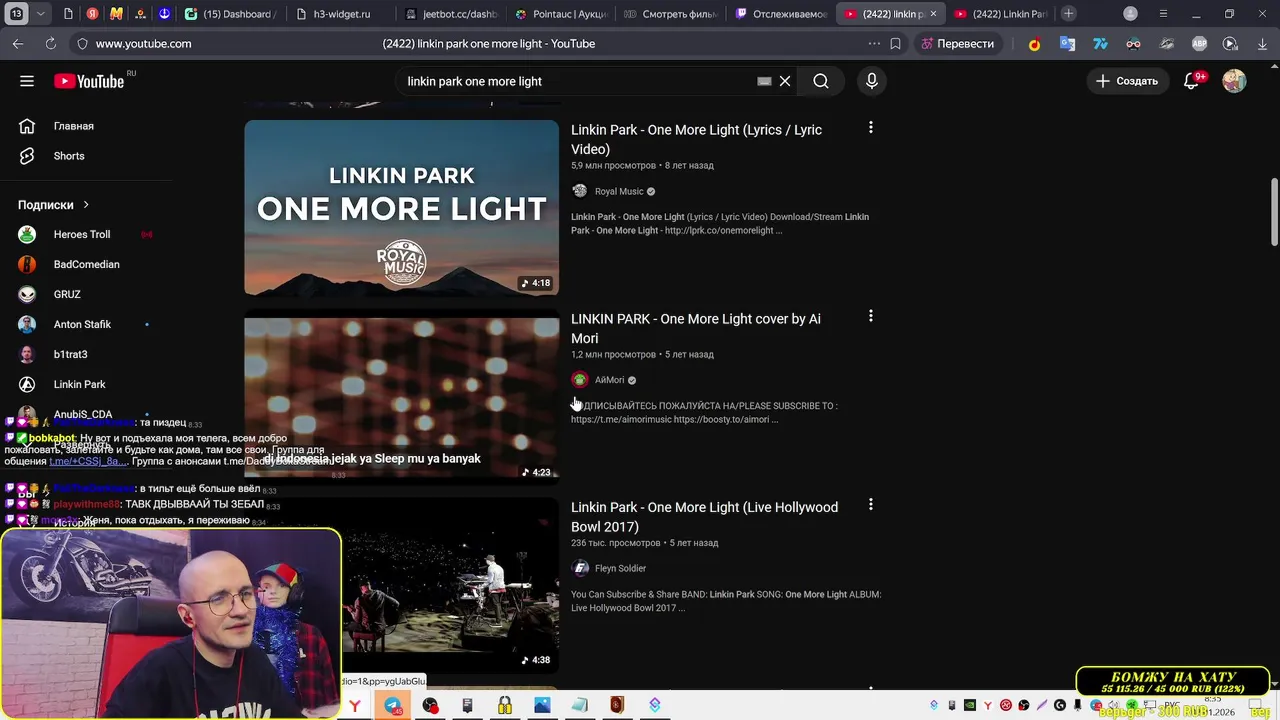Open OBS Studio from the taskbar
The height and width of the screenshot is (720, 1280).
click(430, 705)
